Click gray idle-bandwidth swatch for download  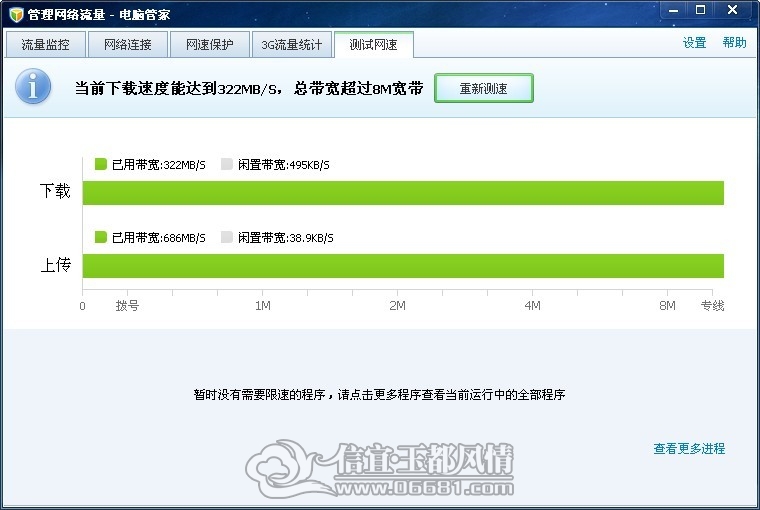tap(226, 164)
